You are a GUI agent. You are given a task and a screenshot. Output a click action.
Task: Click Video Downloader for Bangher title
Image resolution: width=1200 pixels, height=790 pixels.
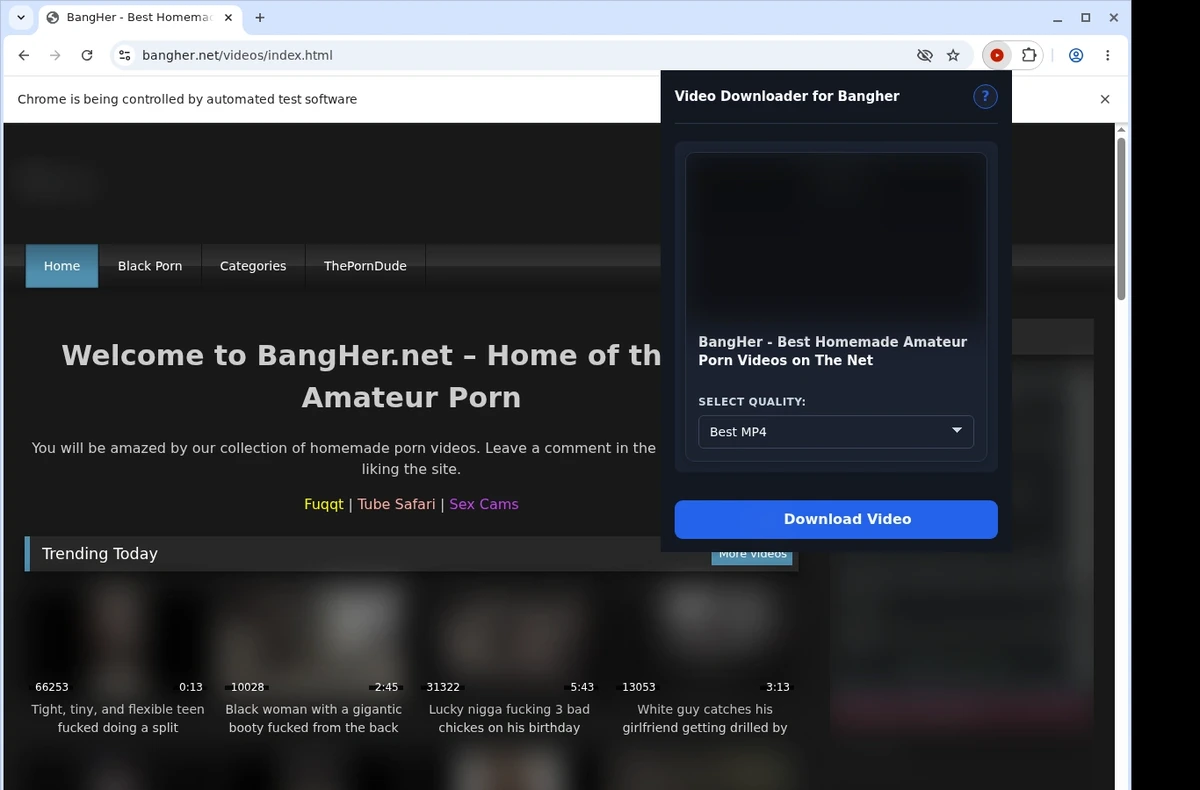pyautogui.click(x=787, y=96)
